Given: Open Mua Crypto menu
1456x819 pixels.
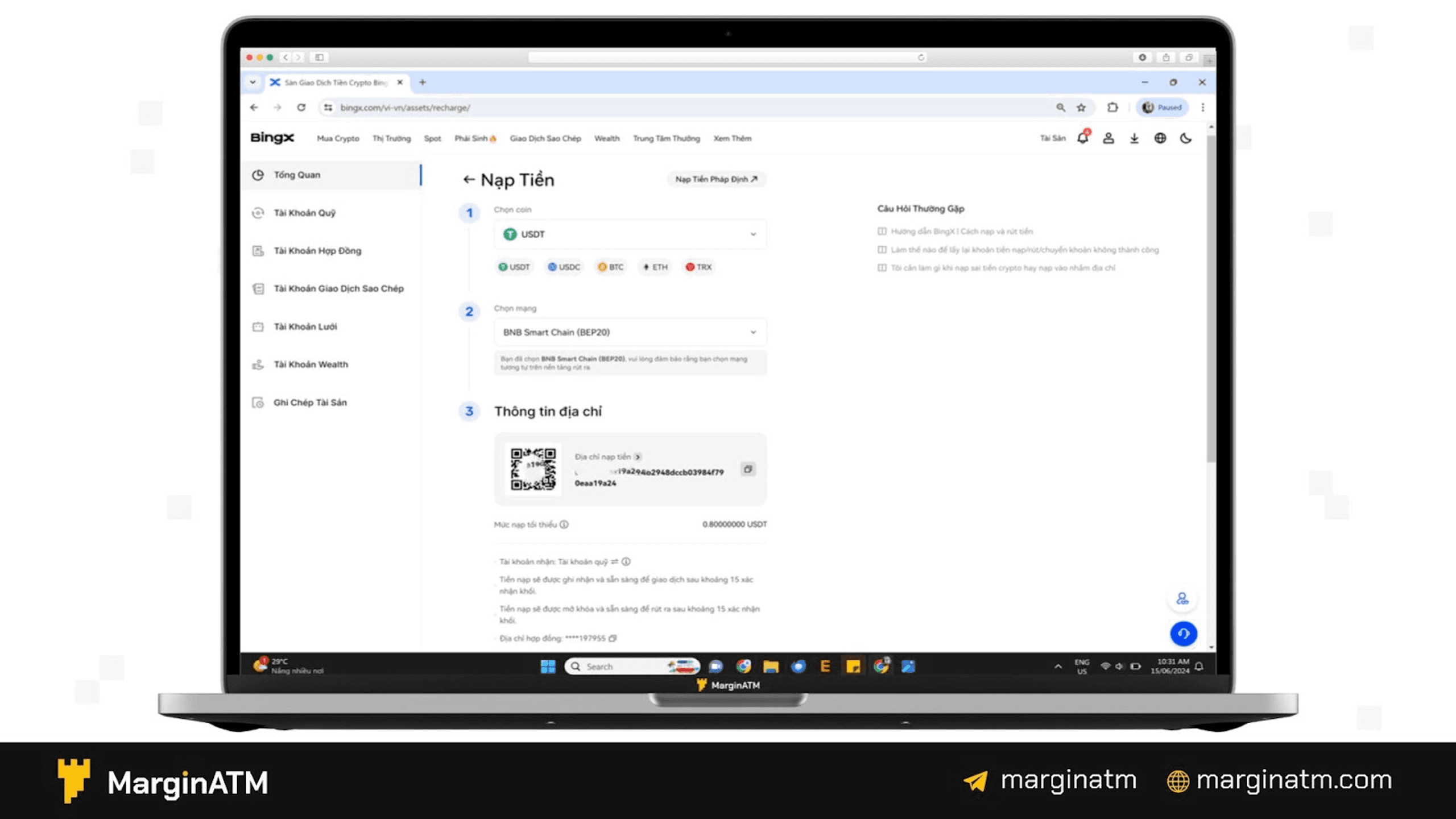Looking at the screenshot, I should (x=338, y=138).
